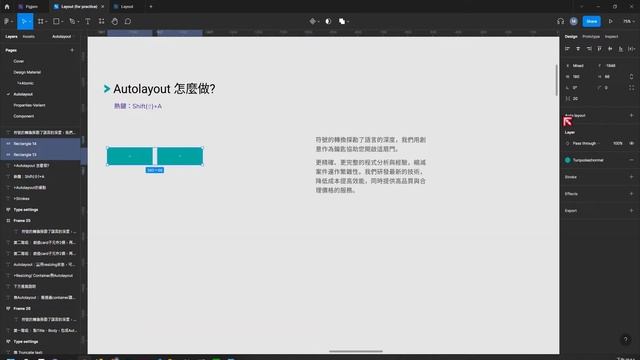Open the Resources tool
The width and height of the screenshot is (640, 360).
(x=101, y=21)
